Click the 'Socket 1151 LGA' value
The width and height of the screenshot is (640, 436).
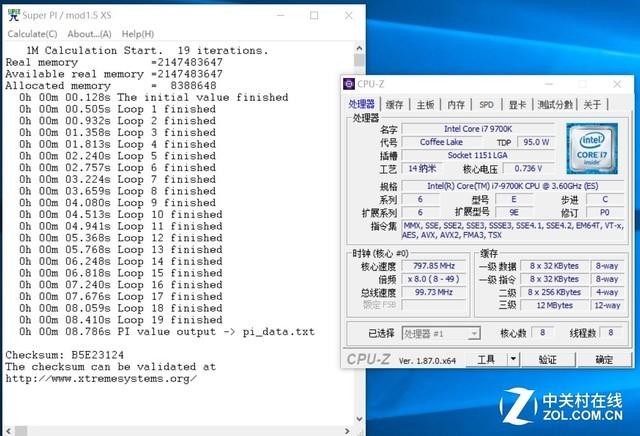pos(478,155)
